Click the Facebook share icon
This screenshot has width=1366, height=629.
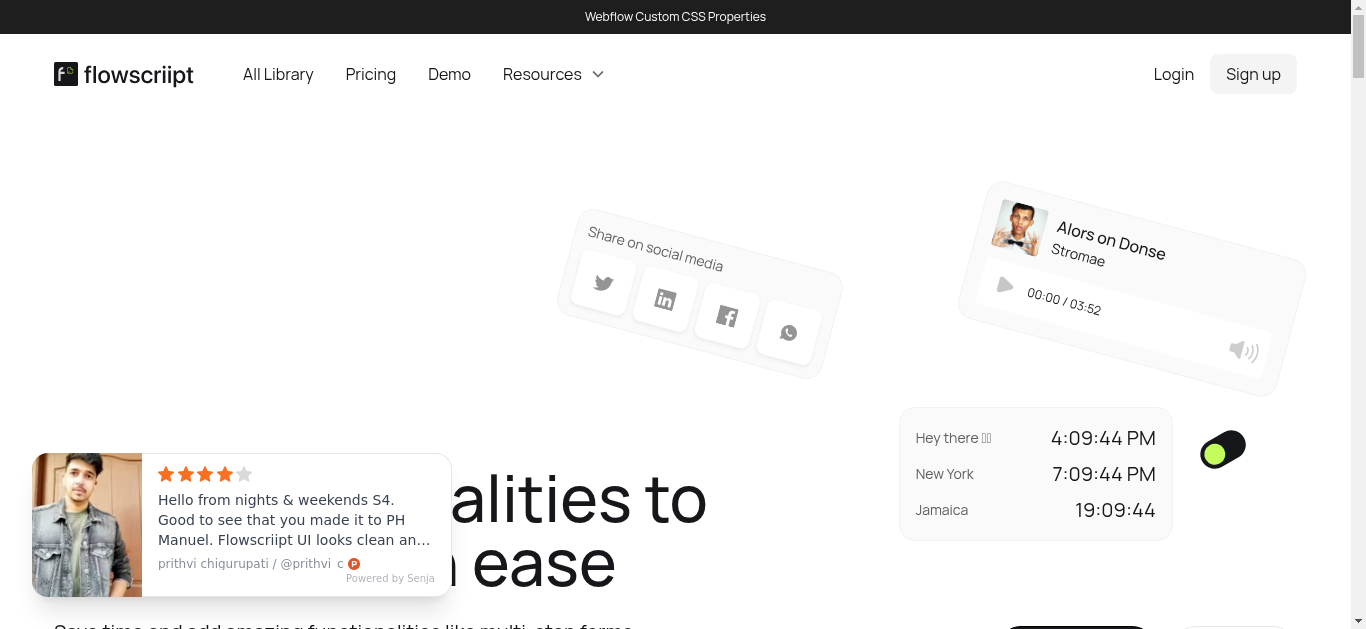click(x=727, y=317)
